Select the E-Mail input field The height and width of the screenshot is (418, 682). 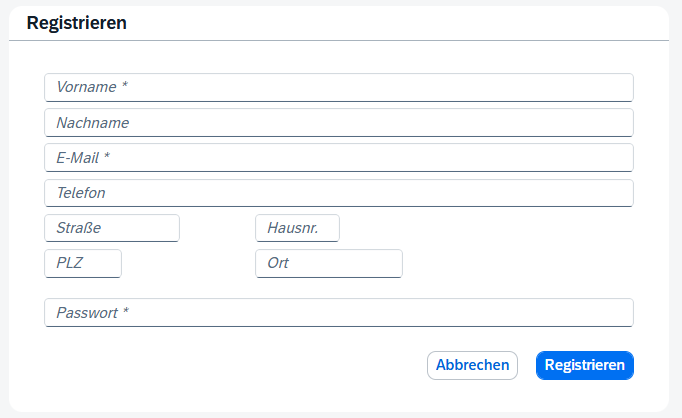click(338, 157)
